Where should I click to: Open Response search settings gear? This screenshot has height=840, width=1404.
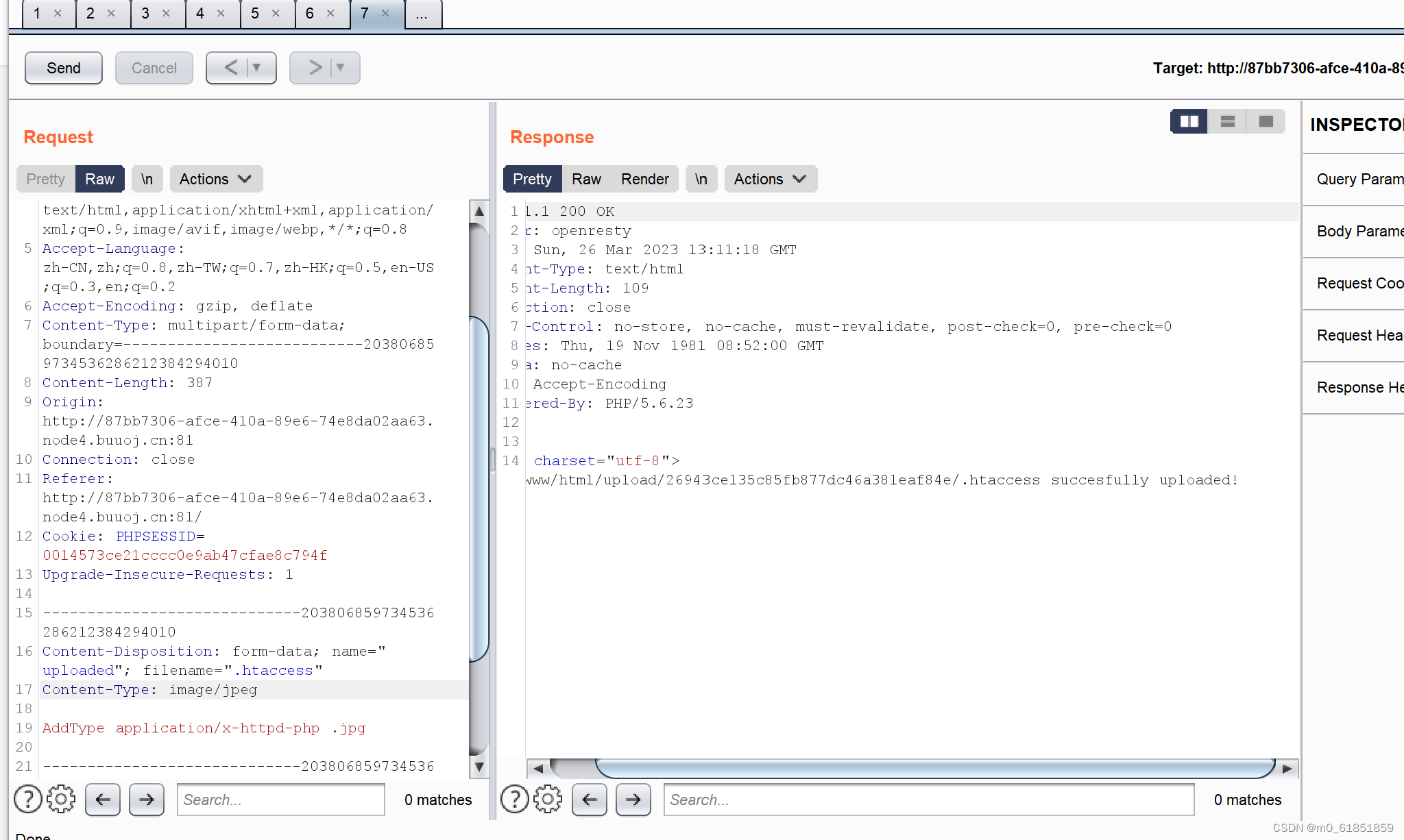(547, 799)
